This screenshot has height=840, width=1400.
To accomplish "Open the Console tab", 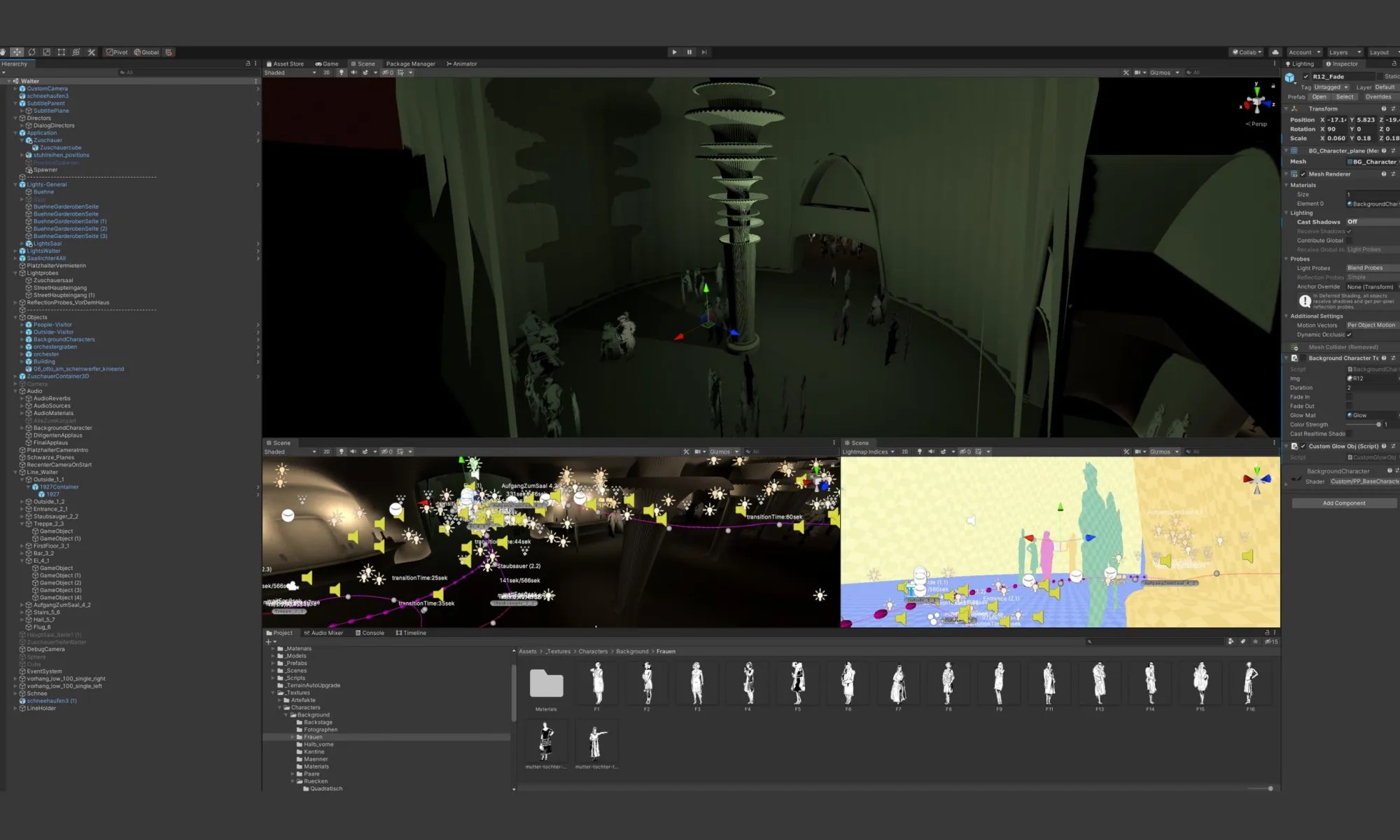I will 369,633.
